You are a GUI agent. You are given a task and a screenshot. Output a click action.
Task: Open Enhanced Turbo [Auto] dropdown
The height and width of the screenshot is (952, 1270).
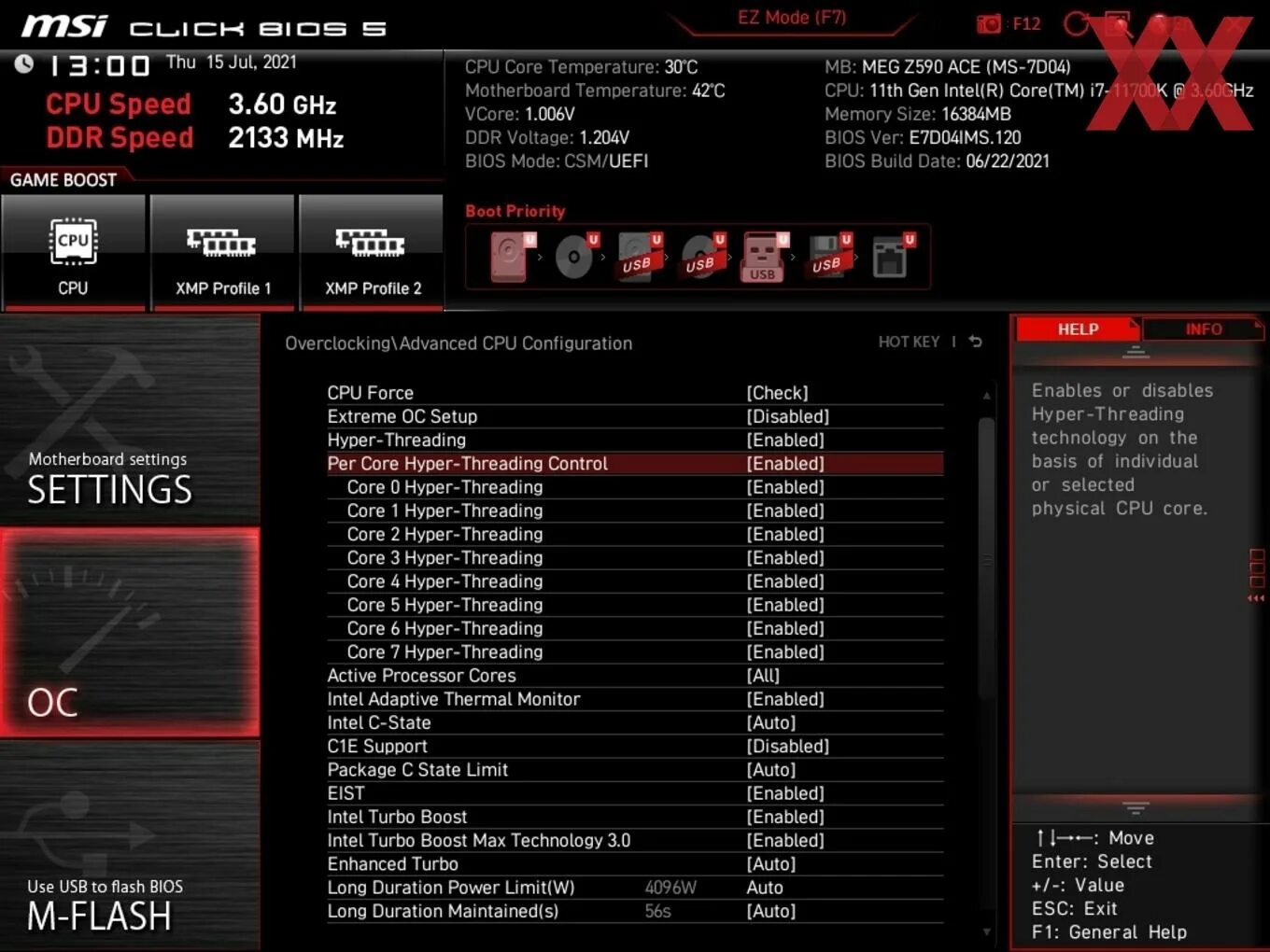(770, 864)
